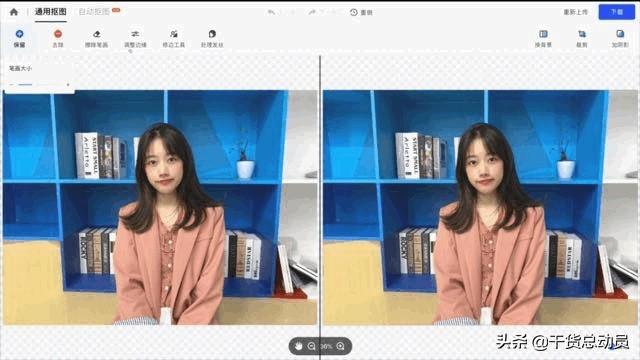Open the 换背景 change background option

click(543, 38)
